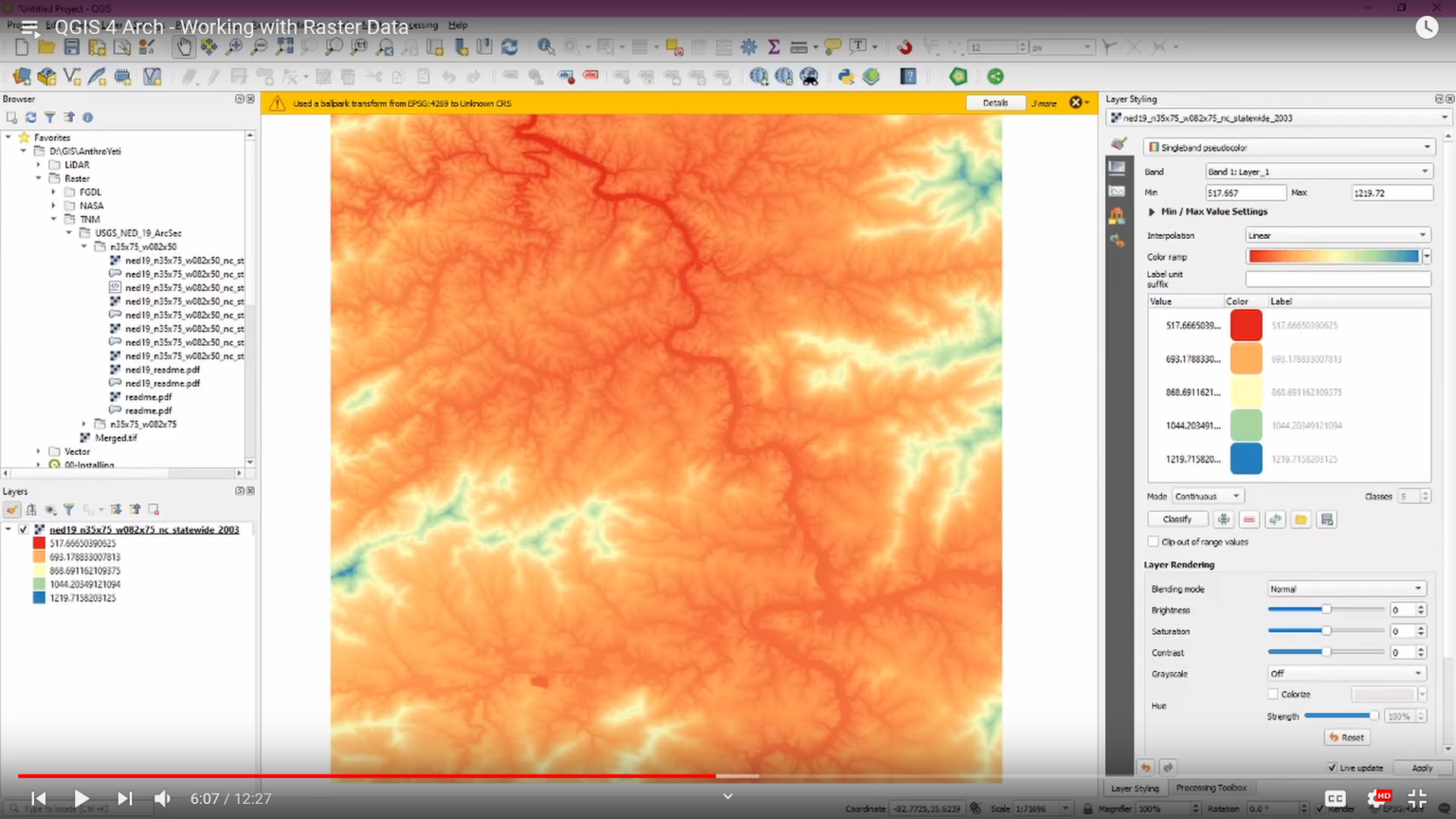Click the filter Browser icon
1456x819 pixels.
[51, 117]
